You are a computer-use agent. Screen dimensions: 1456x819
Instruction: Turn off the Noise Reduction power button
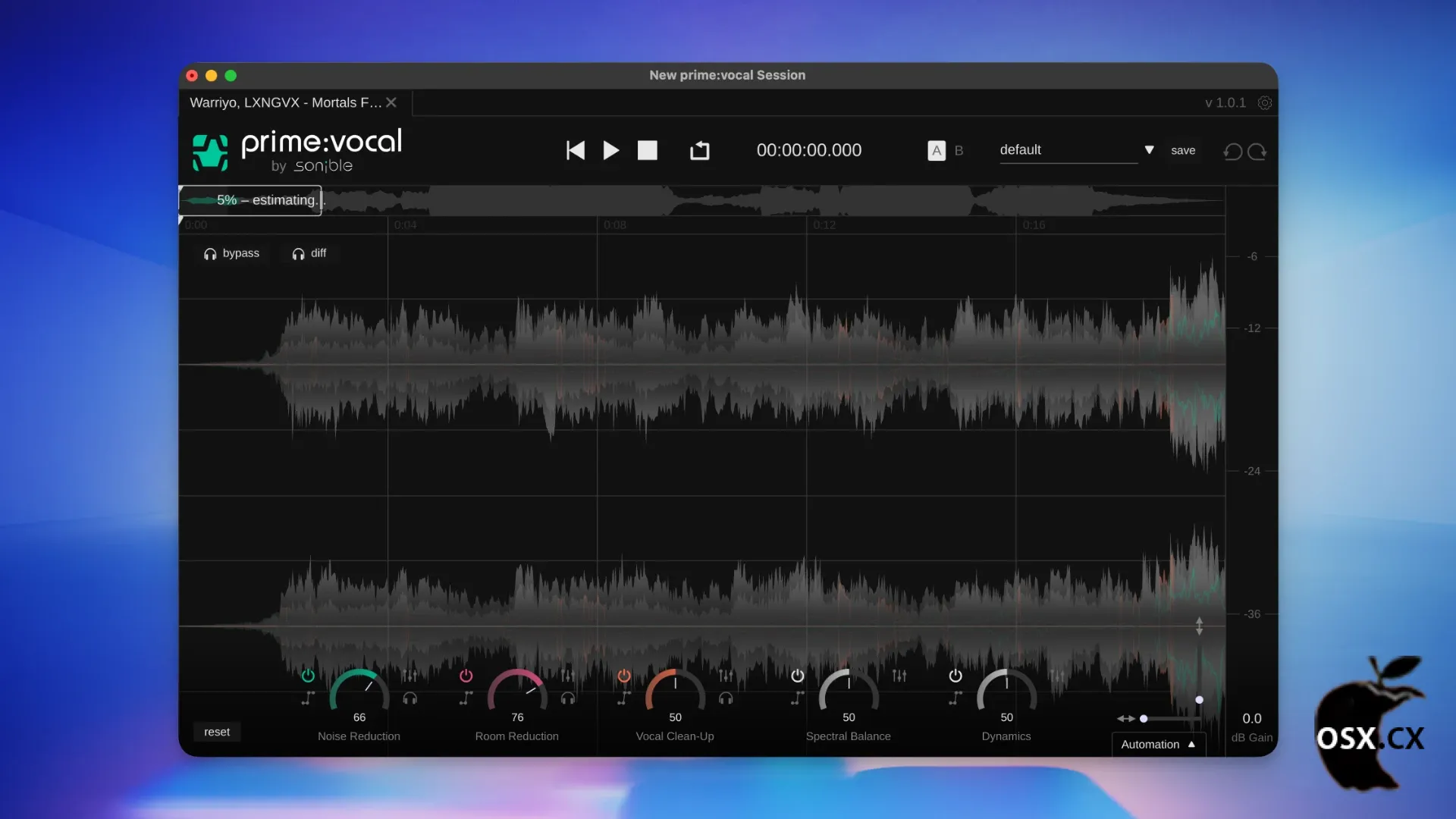(x=308, y=675)
